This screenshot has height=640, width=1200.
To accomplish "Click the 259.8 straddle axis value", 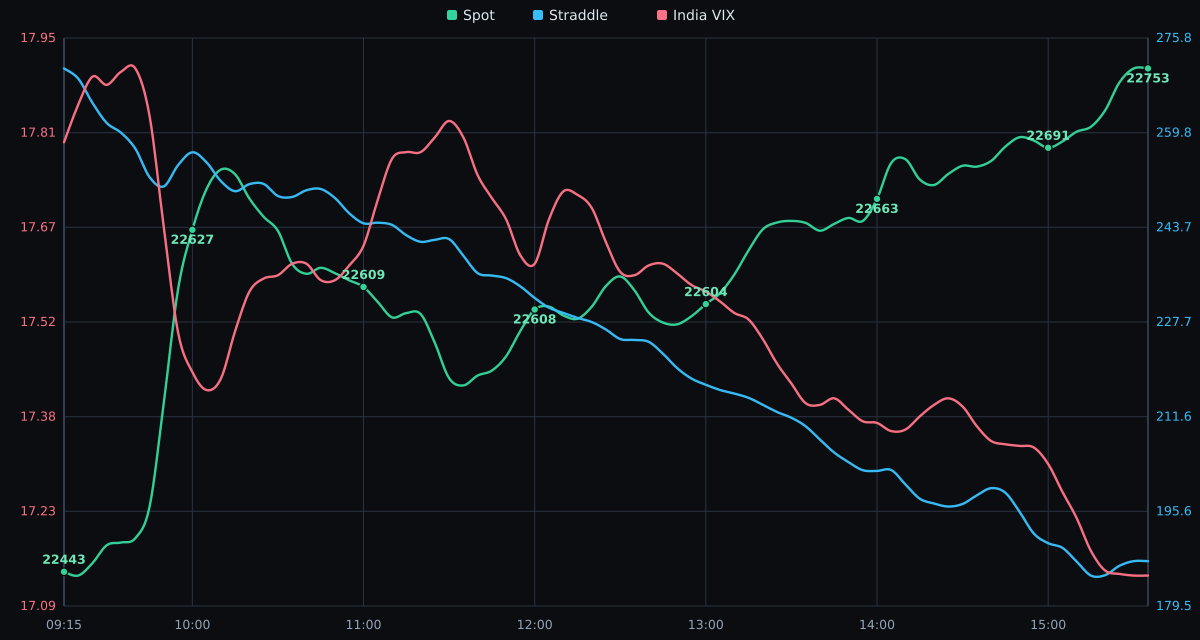I will click(1174, 132).
